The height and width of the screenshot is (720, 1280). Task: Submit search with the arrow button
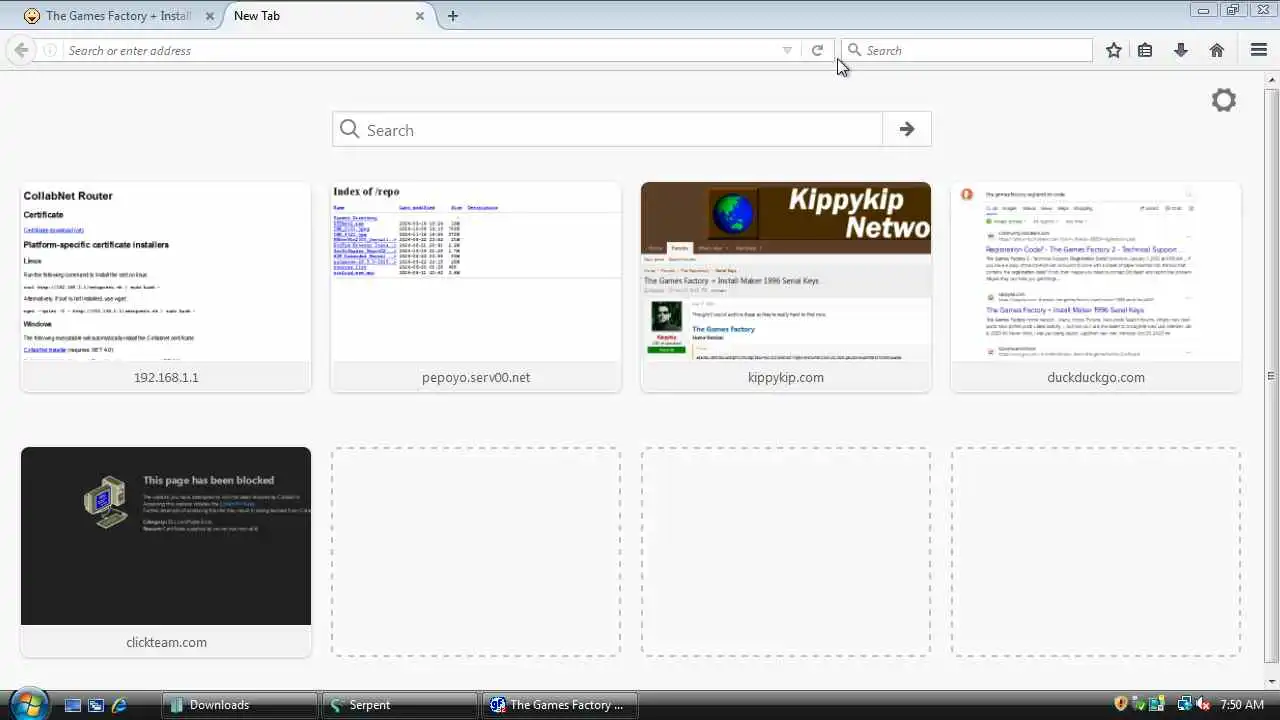point(907,129)
